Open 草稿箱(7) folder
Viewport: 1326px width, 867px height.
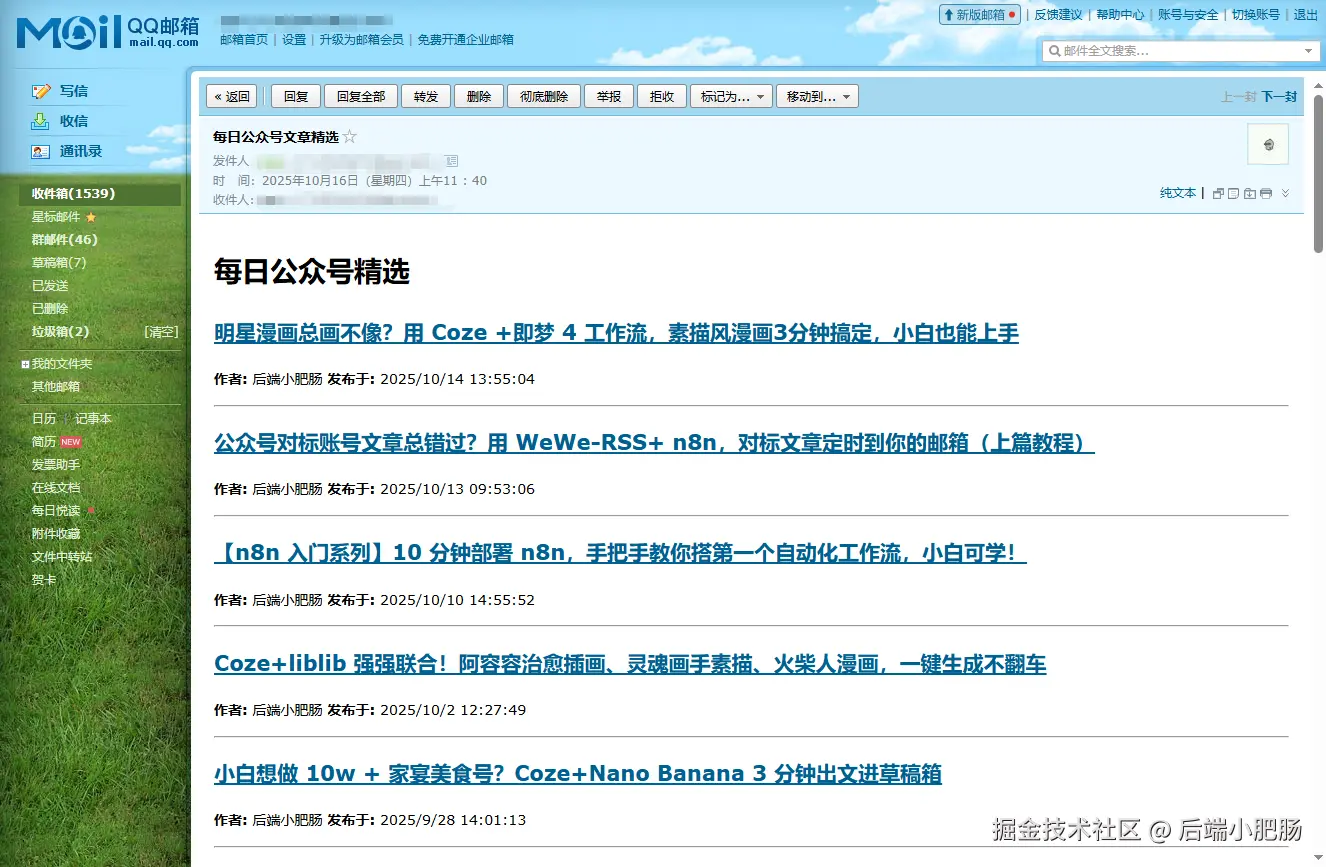[x=59, y=263]
